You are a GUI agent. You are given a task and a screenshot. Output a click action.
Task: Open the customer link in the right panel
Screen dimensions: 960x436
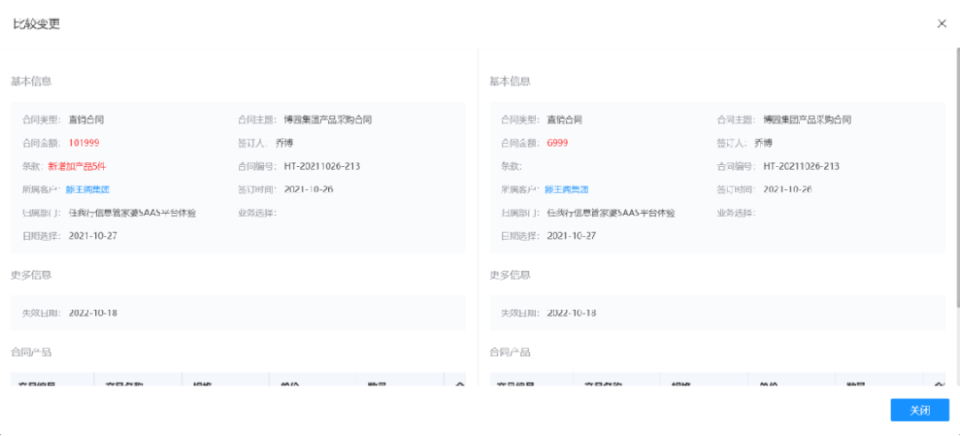coord(566,189)
